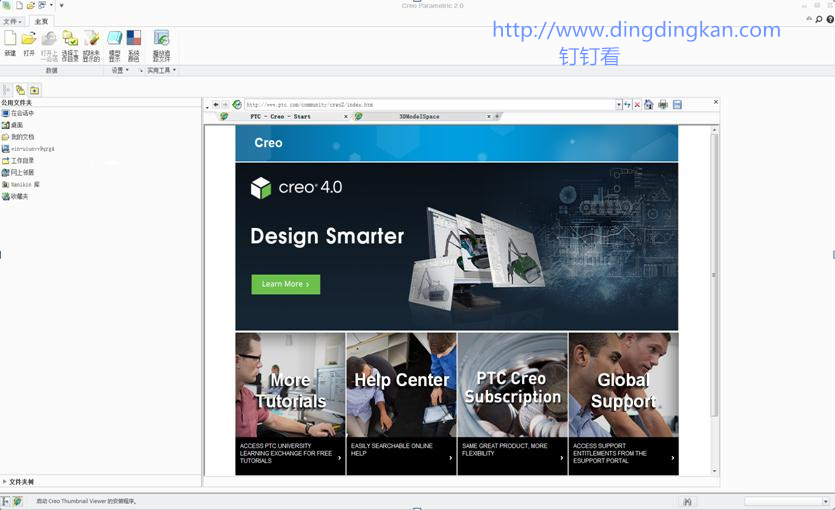This screenshot has height=510, width=835.
Task: Click the browser Back arrow
Action: pyautogui.click(x=216, y=105)
